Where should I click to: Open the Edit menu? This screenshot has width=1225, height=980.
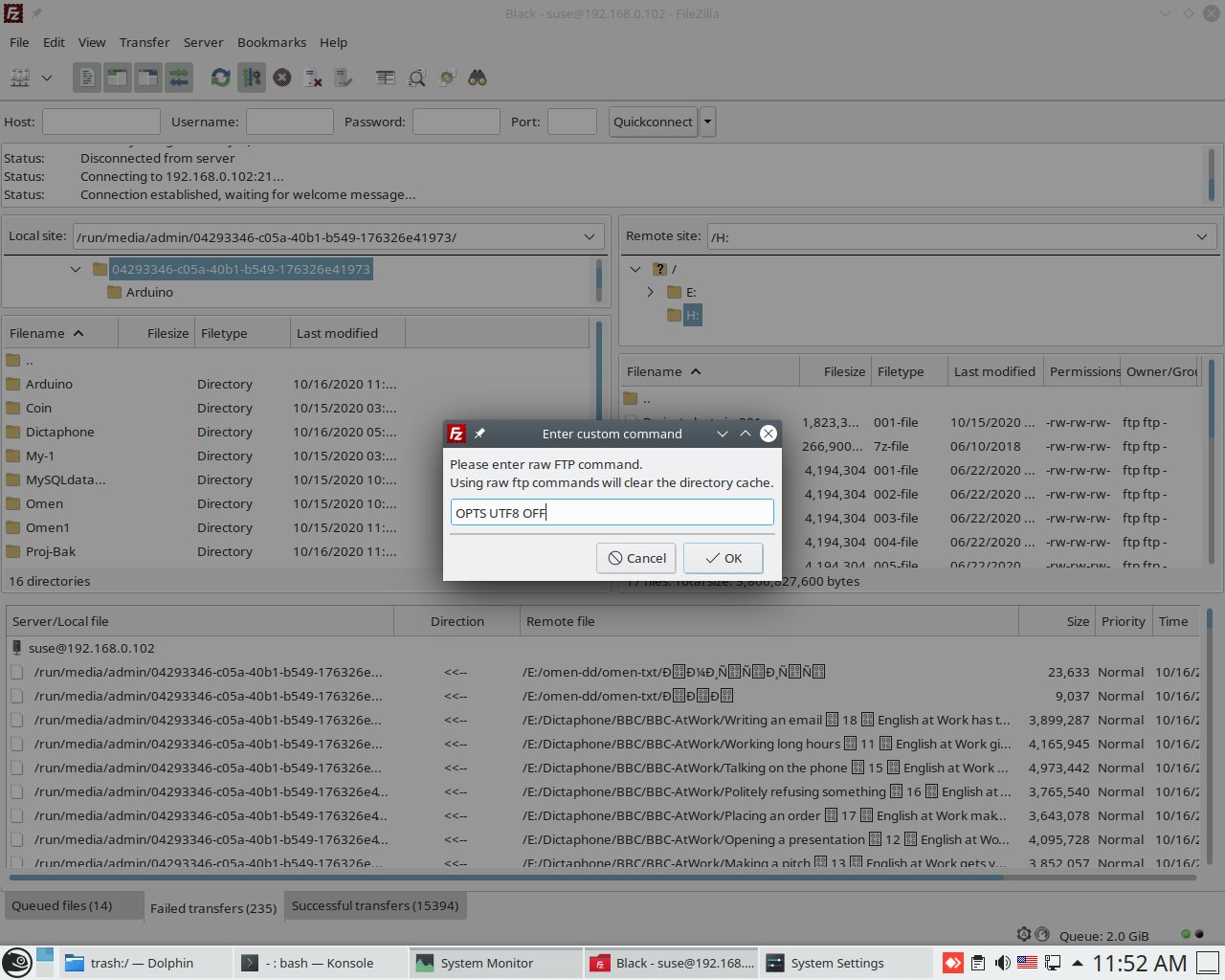(x=54, y=42)
